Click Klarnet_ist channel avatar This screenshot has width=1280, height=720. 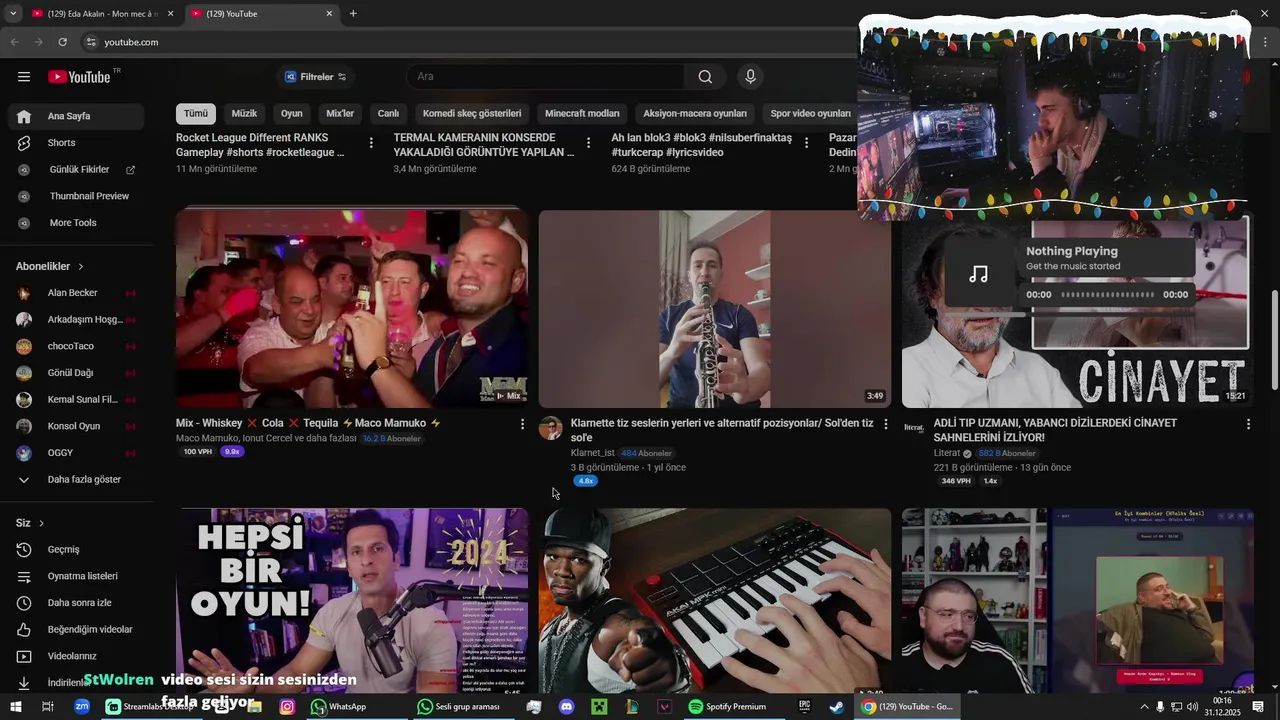[x=550, y=428]
